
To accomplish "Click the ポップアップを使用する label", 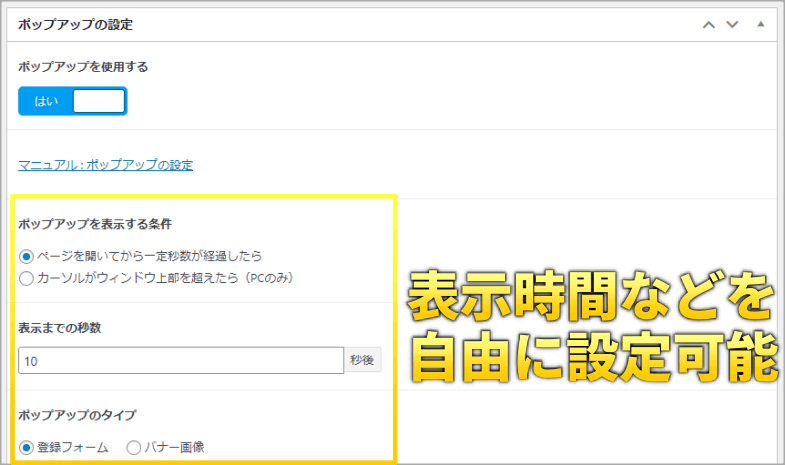I will click(x=83, y=67).
